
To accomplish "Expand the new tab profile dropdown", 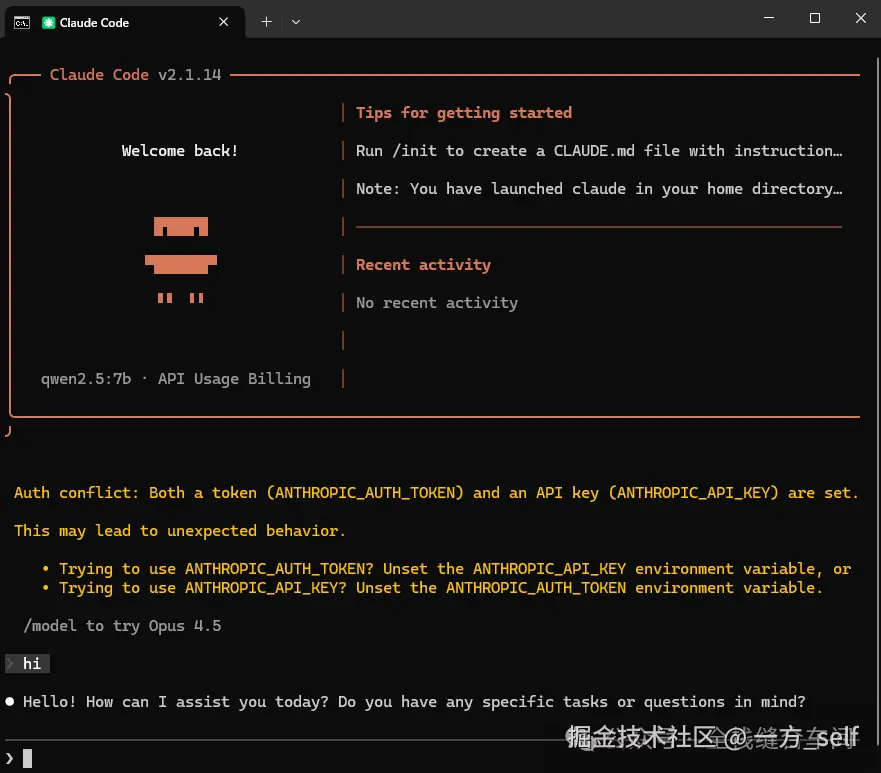I will (x=296, y=22).
